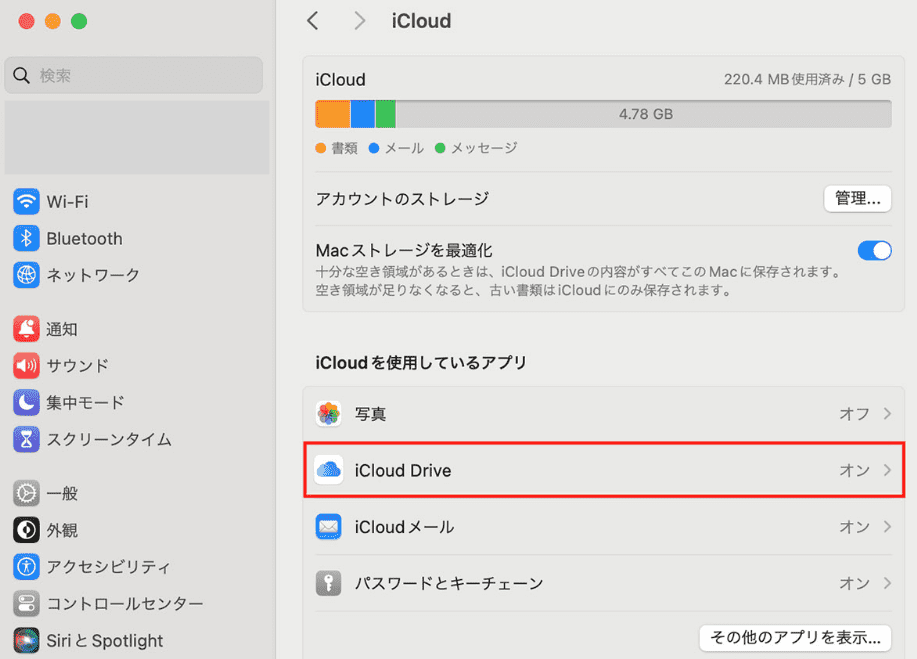
Task: Open the ネットワーク globe icon
Action: [26, 275]
